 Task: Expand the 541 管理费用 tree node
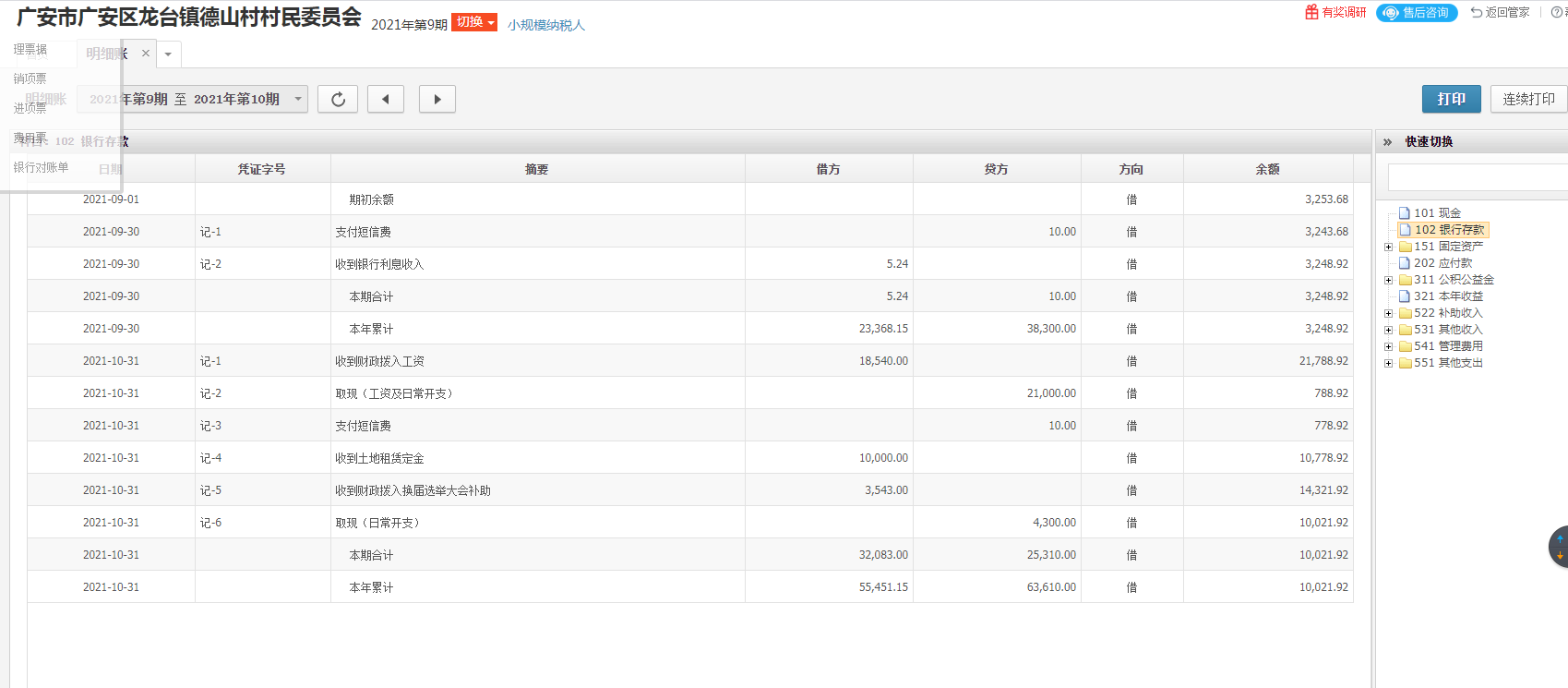(1388, 346)
